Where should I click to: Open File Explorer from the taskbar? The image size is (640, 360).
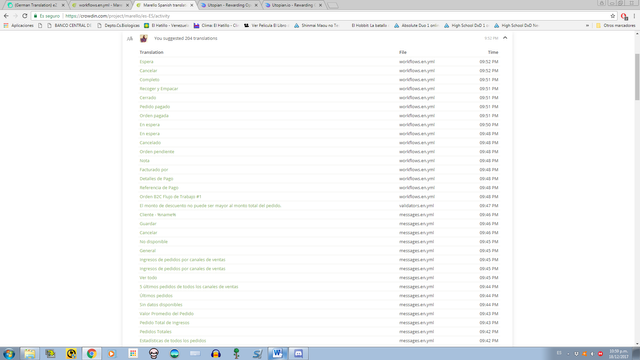coord(29,353)
